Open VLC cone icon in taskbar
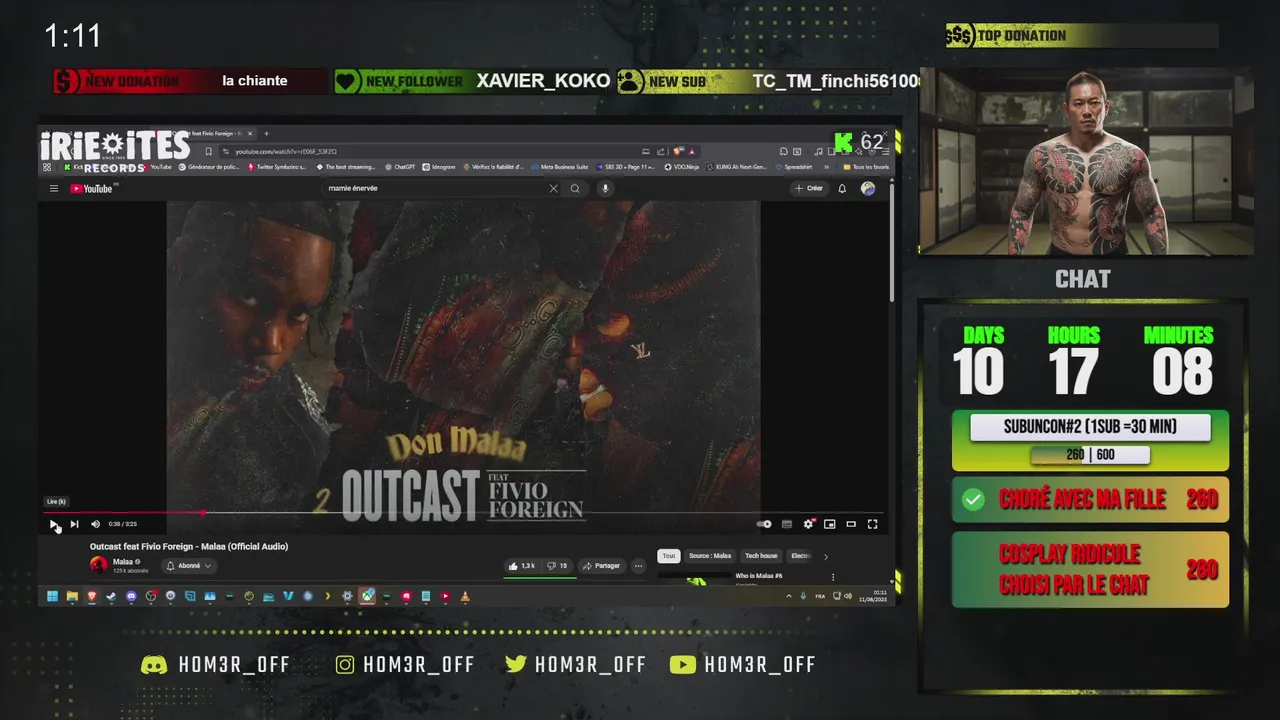 click(x=465, y=597)
